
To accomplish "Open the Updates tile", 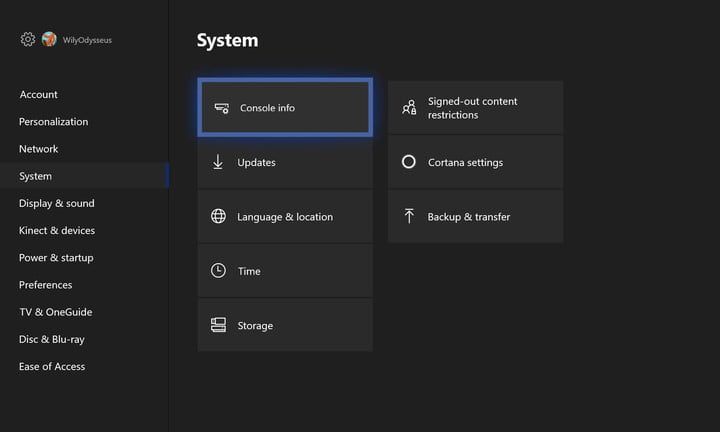I will coord(285,162).
